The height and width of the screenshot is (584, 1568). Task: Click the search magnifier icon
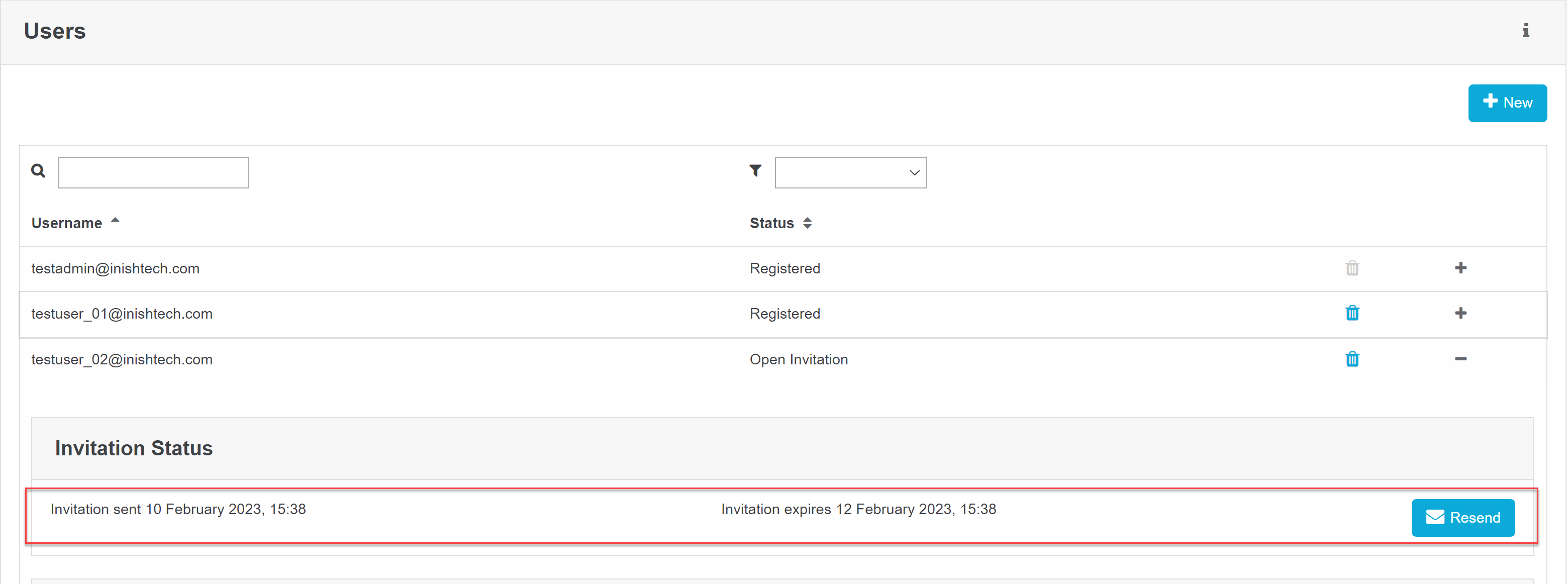click(x=38, y=171)
